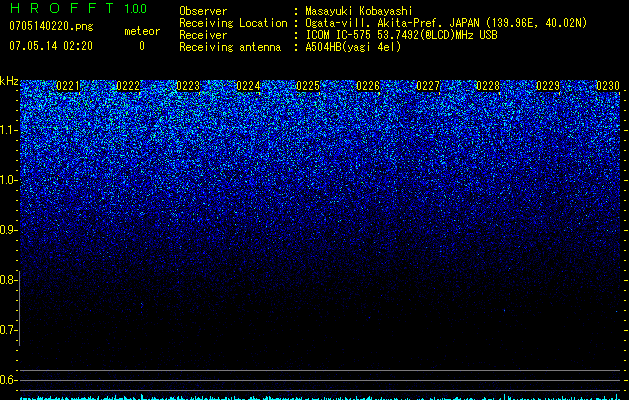This screenshot has height=400, width=629.
Task: Select the HROFFT 1.0.0 title text
Action: [x=78, y=8]
